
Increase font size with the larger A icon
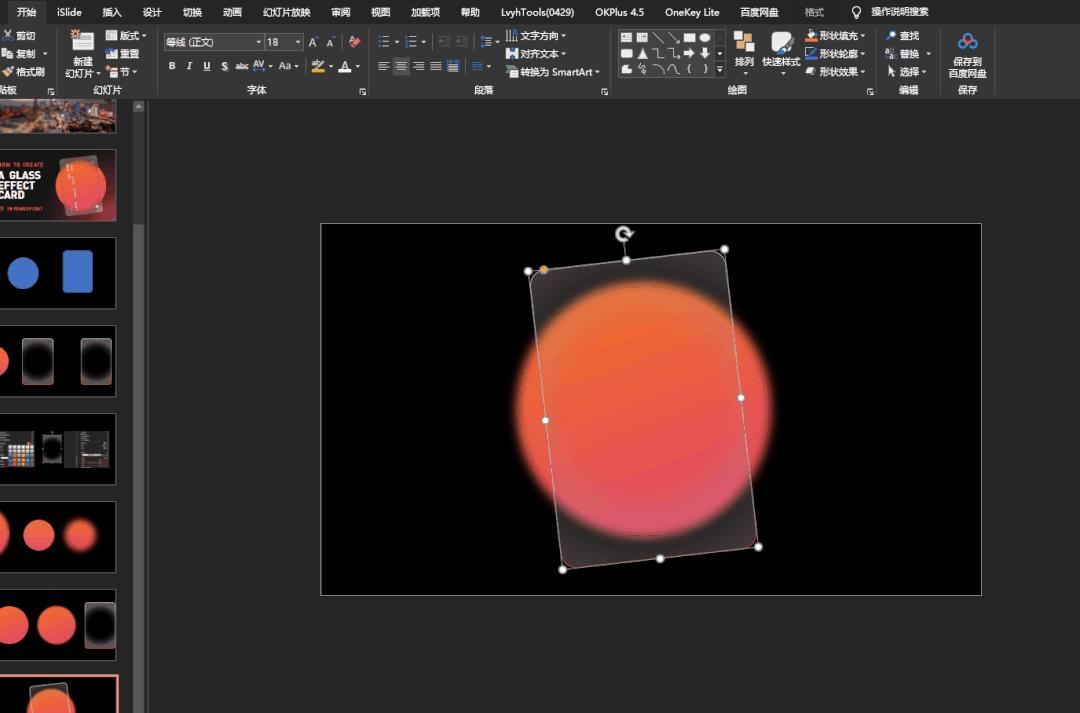313,42
